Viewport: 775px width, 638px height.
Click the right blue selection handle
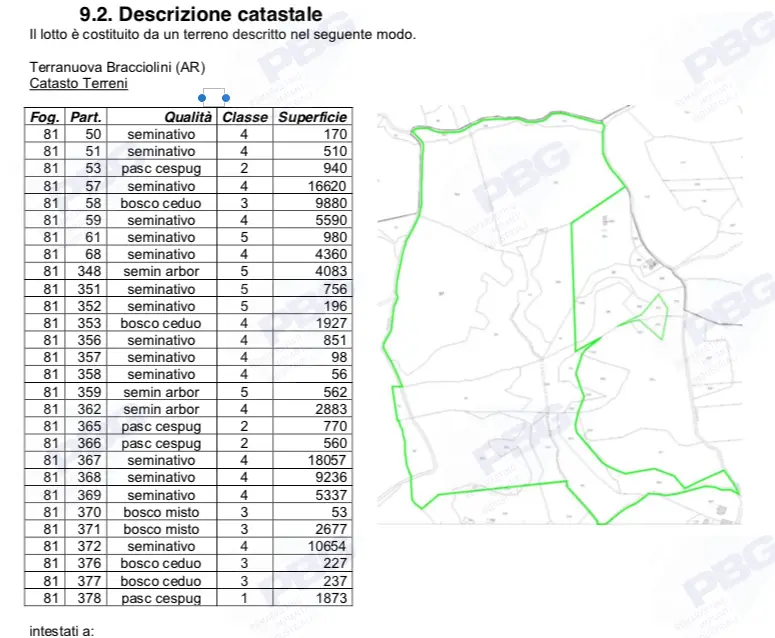(x=226, y=98)
